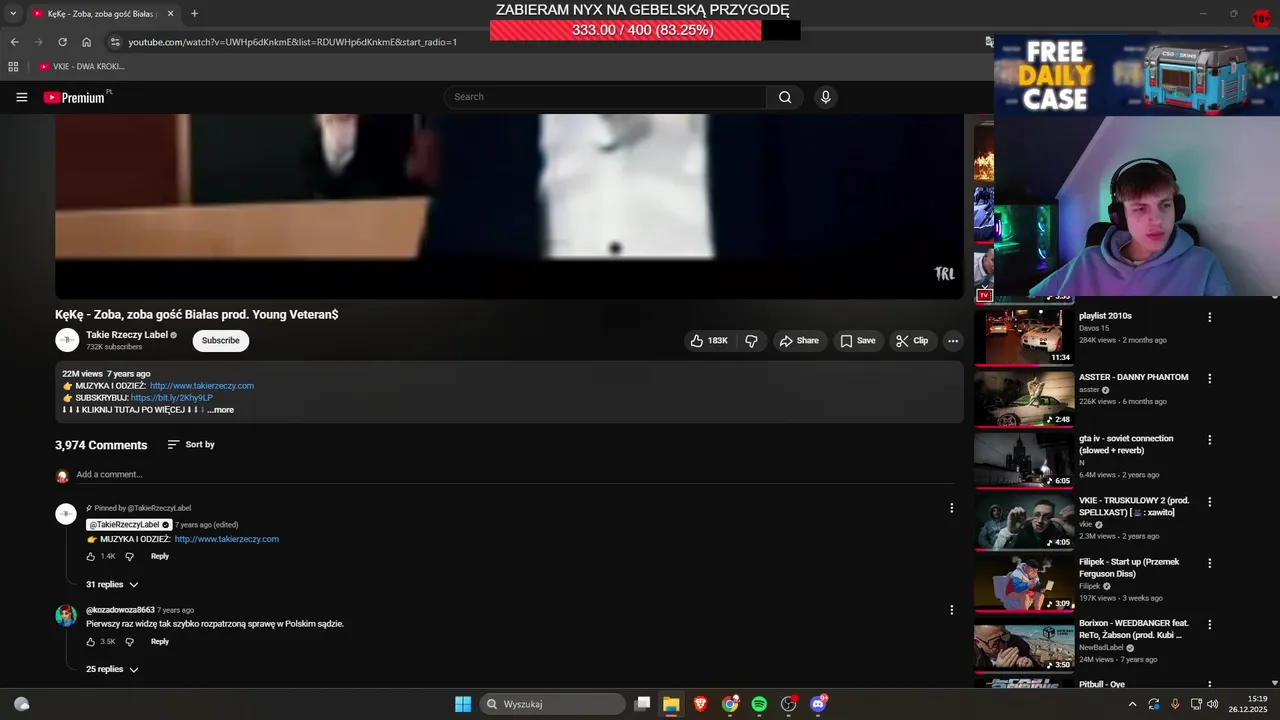View site information icon in address bar
1280x720 pixels.
click(x=115, y=42)
